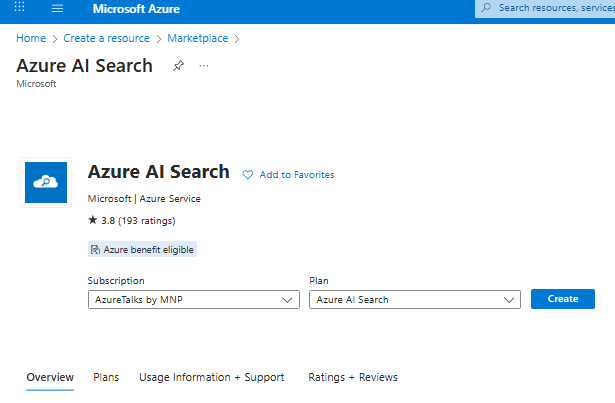Show the portal hamburger menu
This screenshot has width=615, height=403.
click(x=57, y=8)
